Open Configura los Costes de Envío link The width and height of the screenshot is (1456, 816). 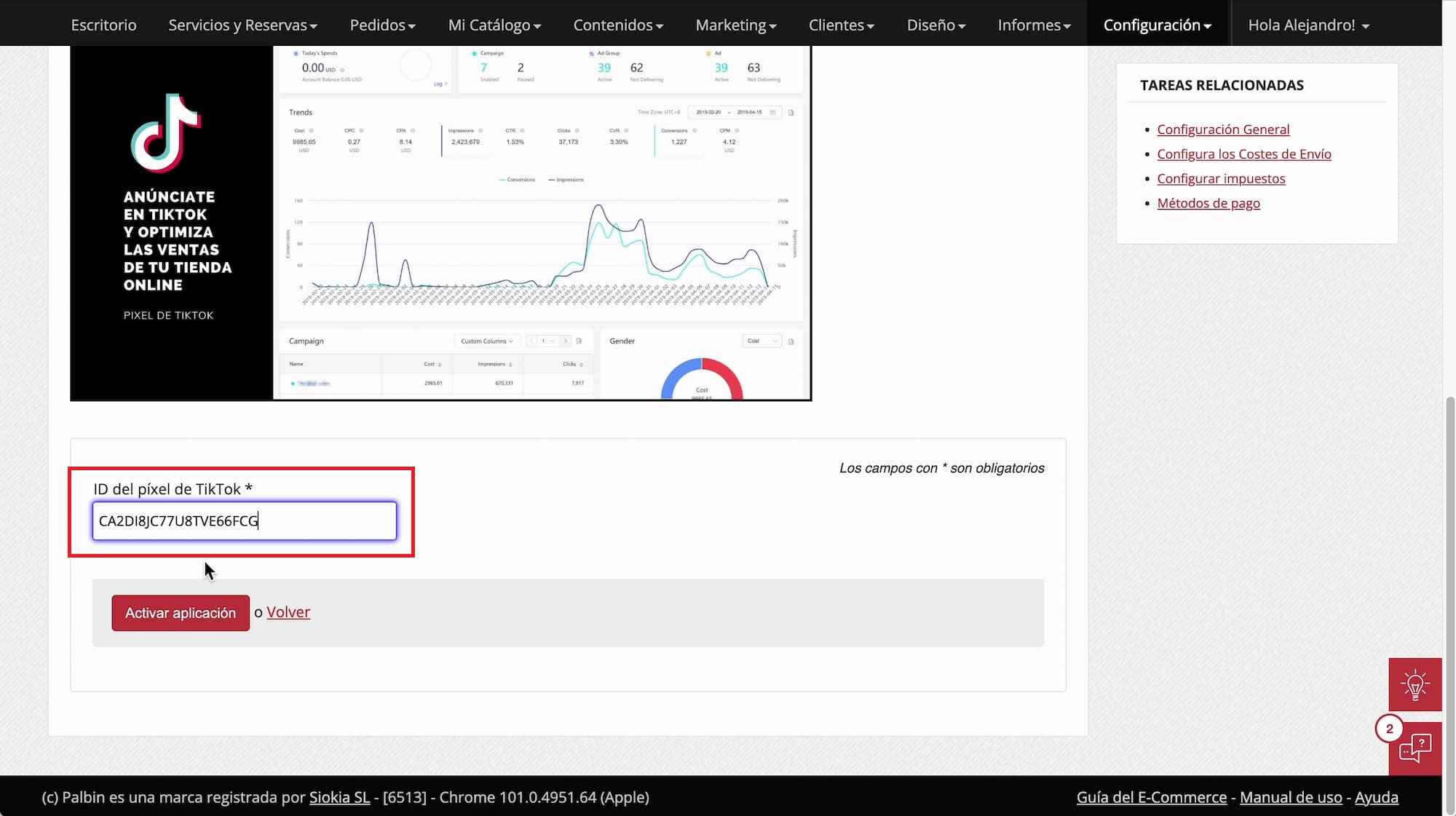click(1244, 154)
